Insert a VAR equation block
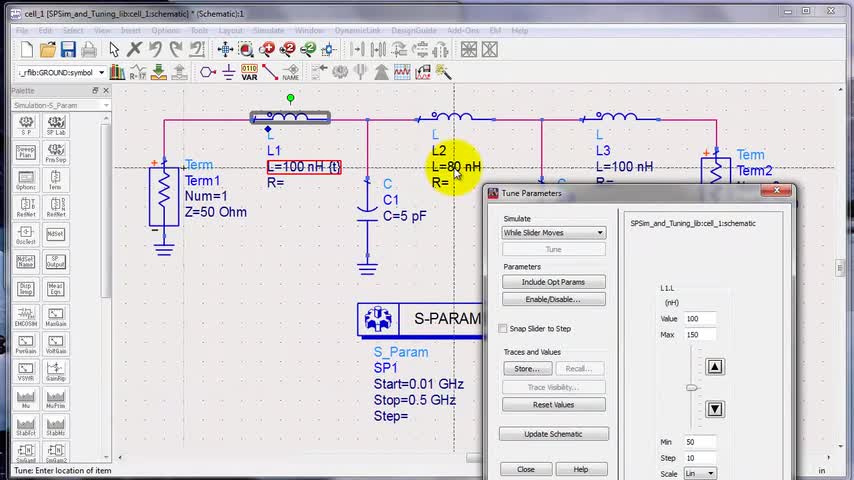This screenshot has height=480, width=854. (x=249, y=72)
